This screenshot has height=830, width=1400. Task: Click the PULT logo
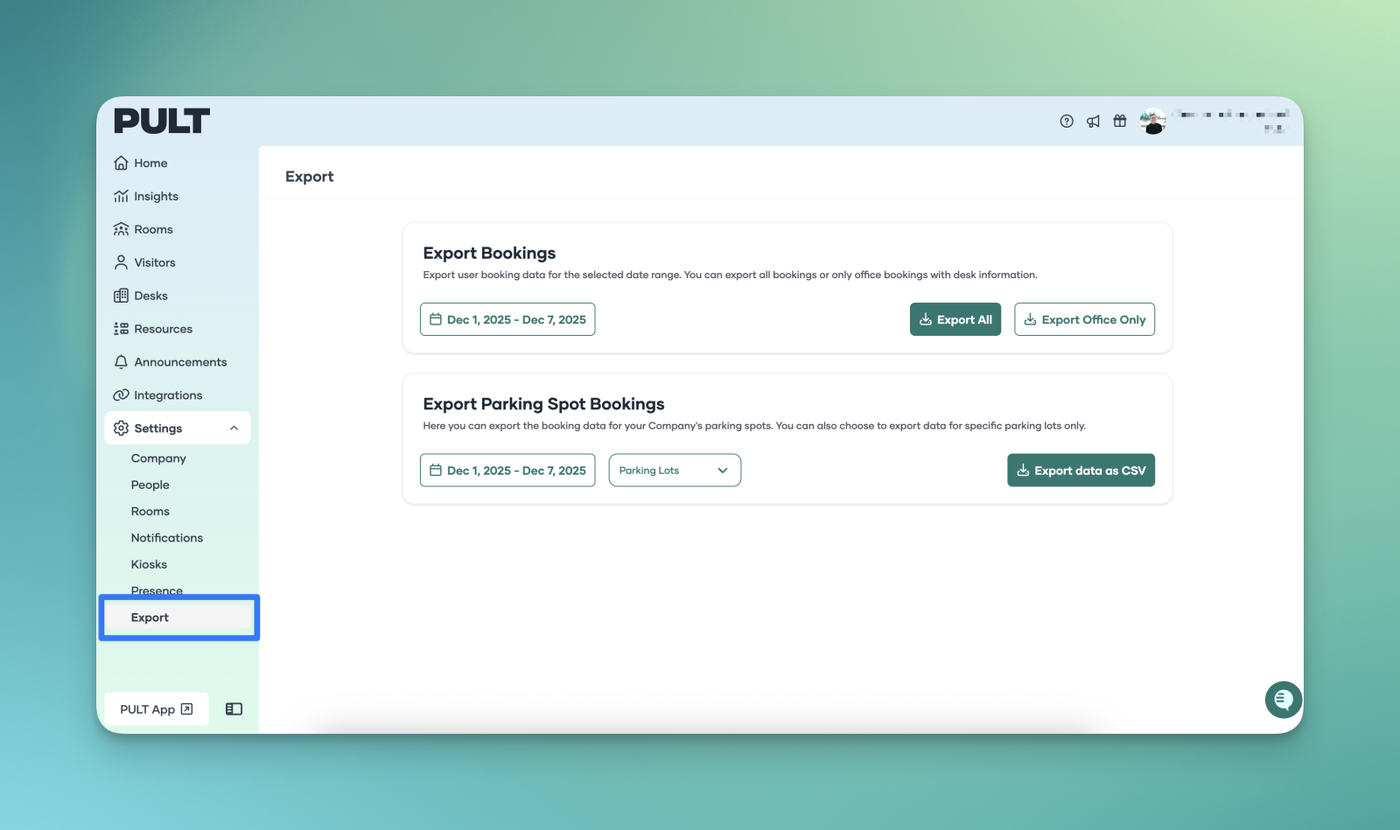click(162, 121)
